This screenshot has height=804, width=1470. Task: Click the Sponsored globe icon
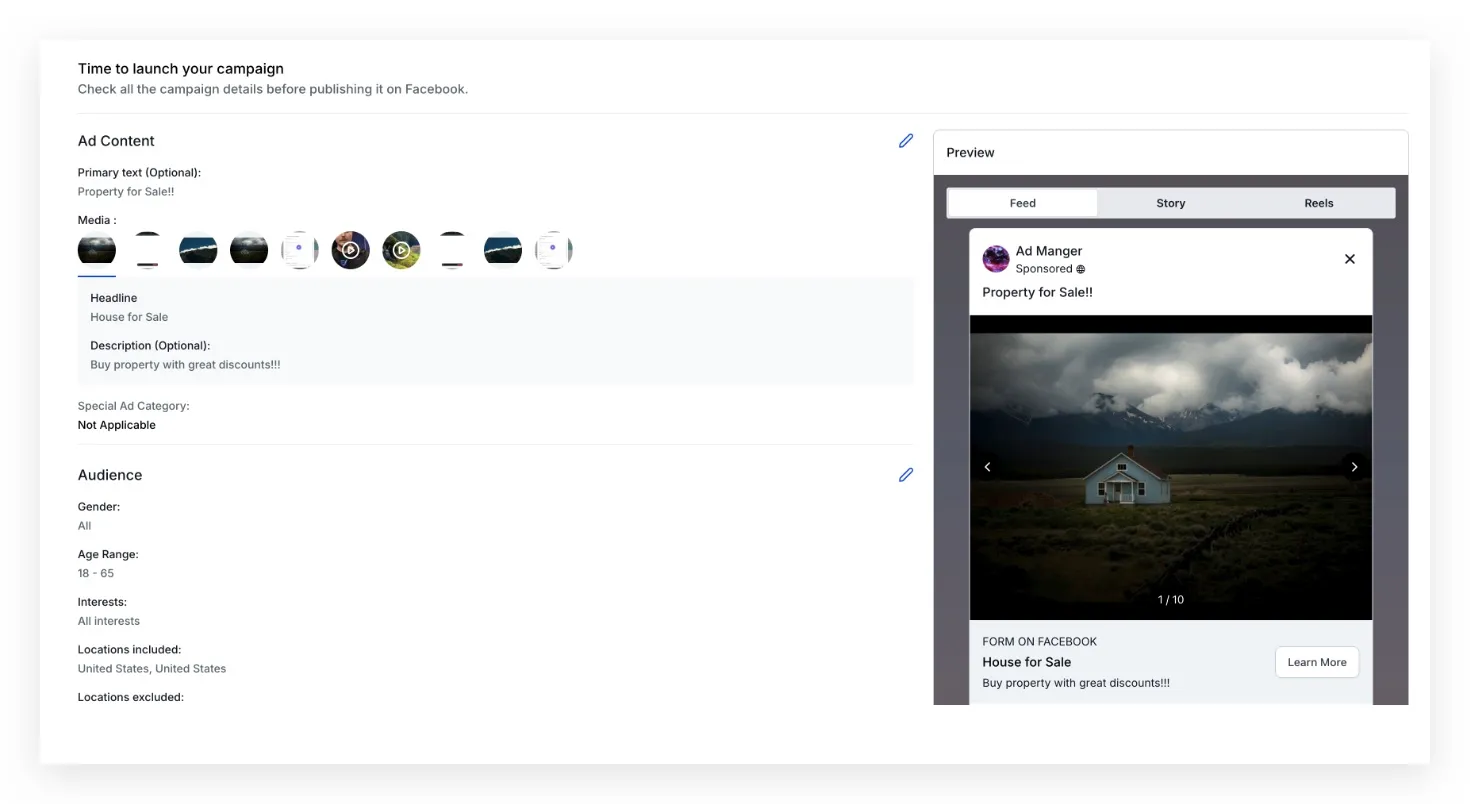[x=1080, y=269]
